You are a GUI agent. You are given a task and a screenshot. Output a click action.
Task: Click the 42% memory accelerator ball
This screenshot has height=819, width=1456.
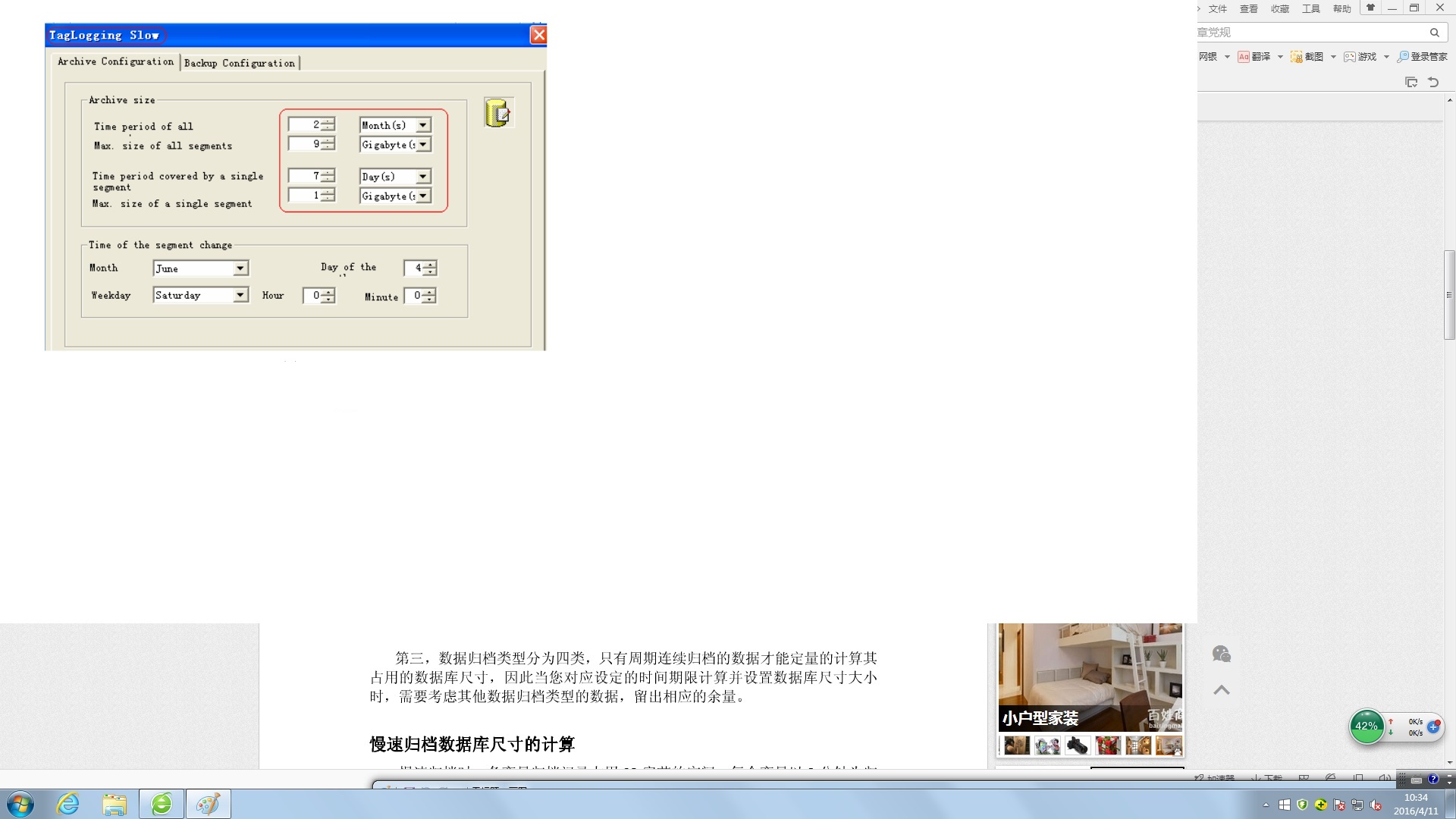click(x=1367, y=726)
